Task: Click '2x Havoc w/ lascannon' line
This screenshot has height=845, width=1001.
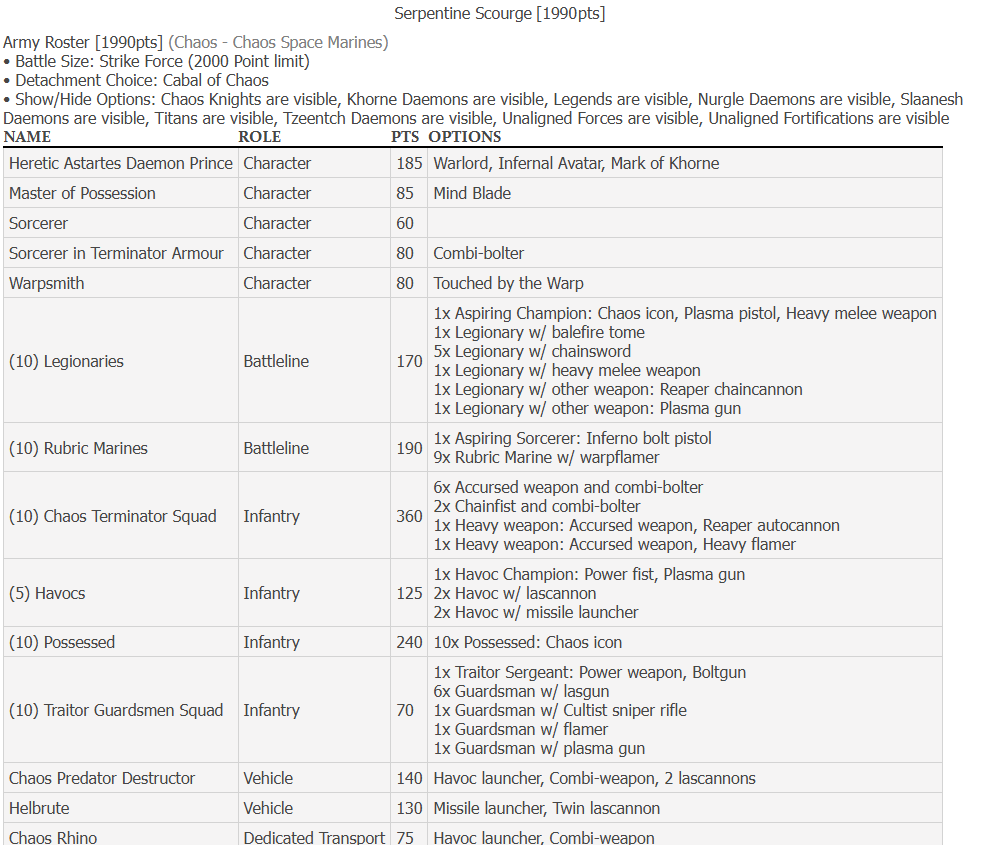Action: pyautogui.click(x=515, y=594)
